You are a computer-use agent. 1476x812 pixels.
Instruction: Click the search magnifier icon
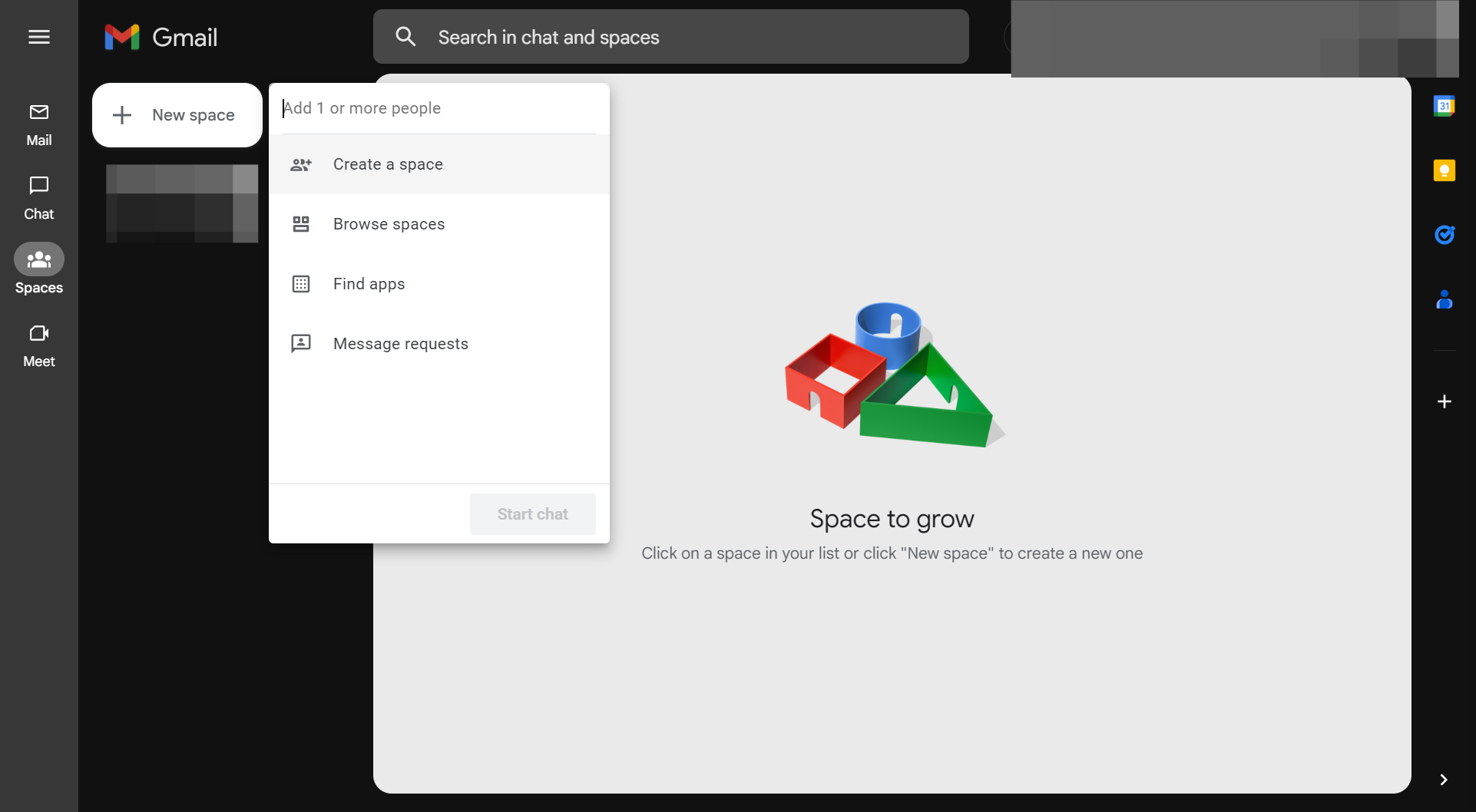405,36
